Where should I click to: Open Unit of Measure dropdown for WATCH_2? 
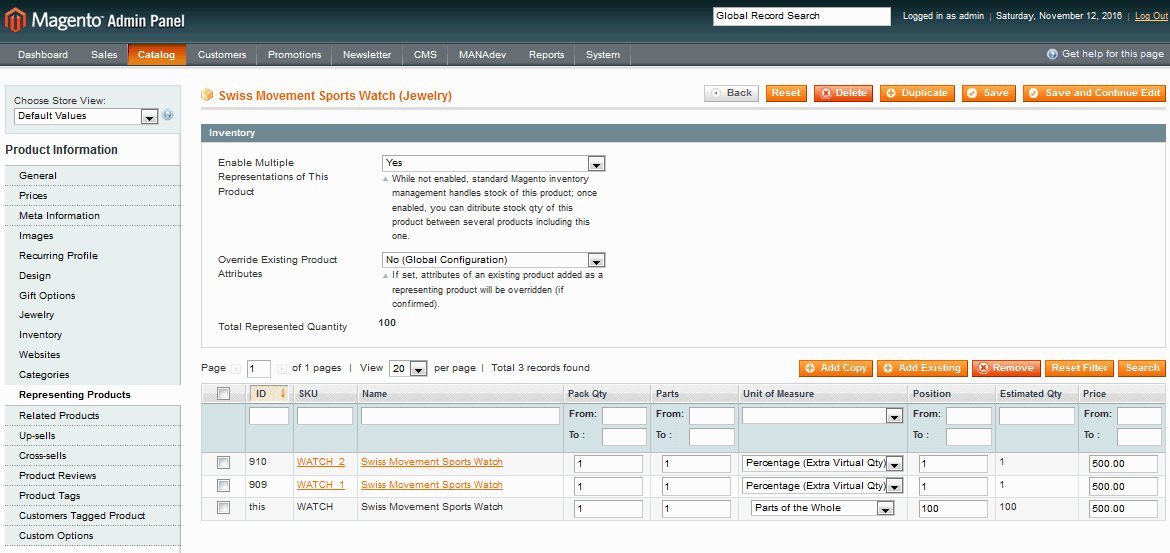pos(822,463)
